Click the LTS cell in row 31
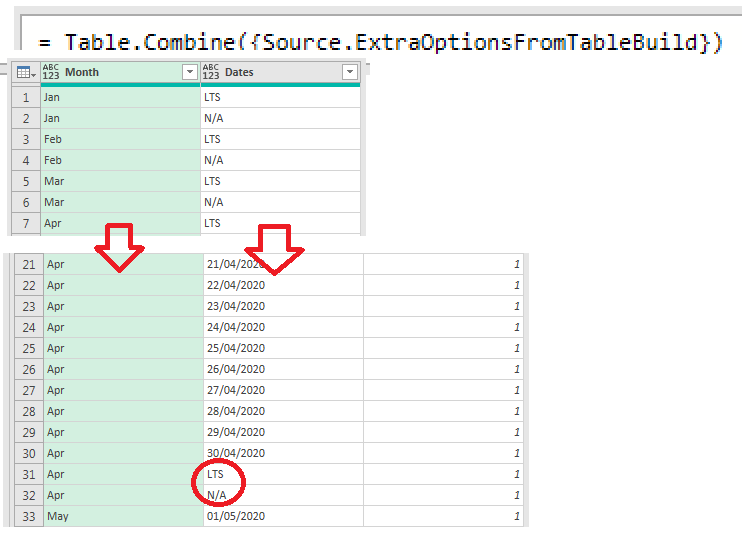The height and width of the screenshot is (533, 753). (x=215, y=474)
